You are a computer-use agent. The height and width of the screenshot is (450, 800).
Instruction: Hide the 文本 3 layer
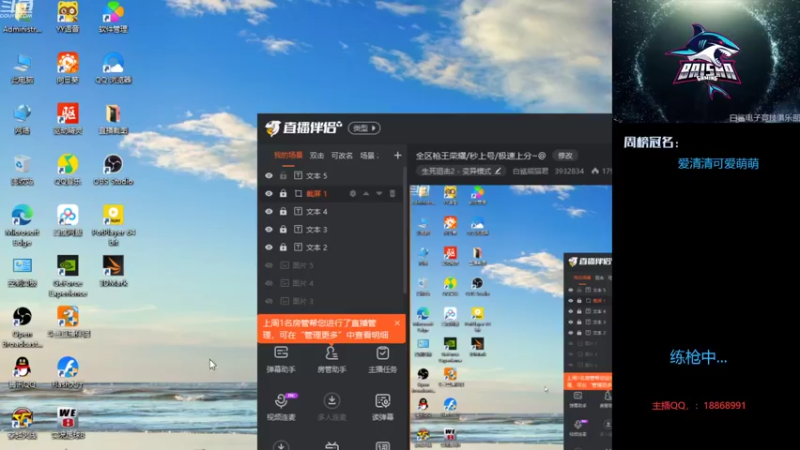(x=269, y=229)
